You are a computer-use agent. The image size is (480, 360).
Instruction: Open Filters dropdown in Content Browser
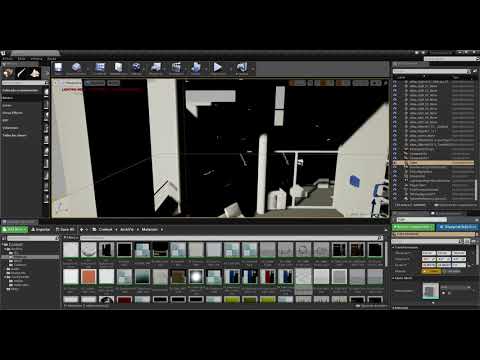[x=71, y=238]
